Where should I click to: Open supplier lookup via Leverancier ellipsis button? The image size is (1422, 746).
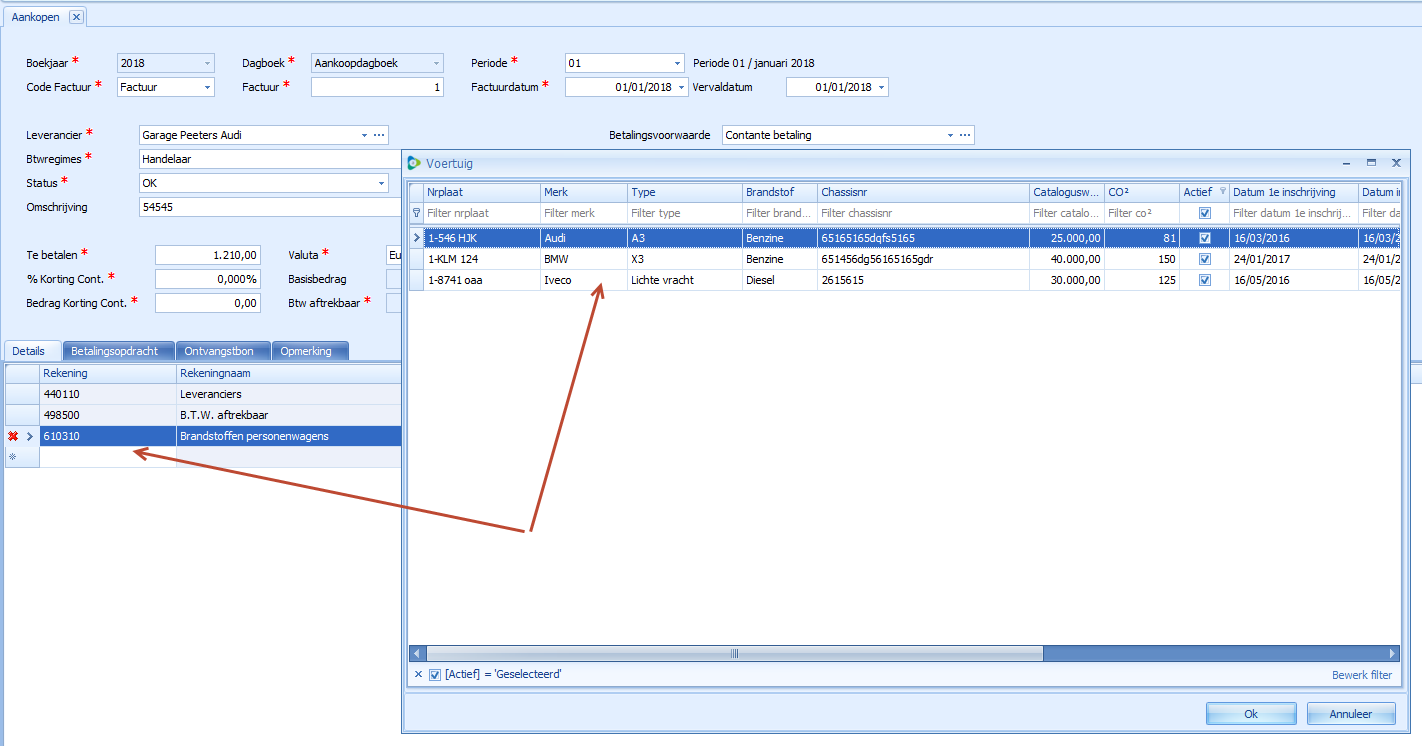click(379, 135)
